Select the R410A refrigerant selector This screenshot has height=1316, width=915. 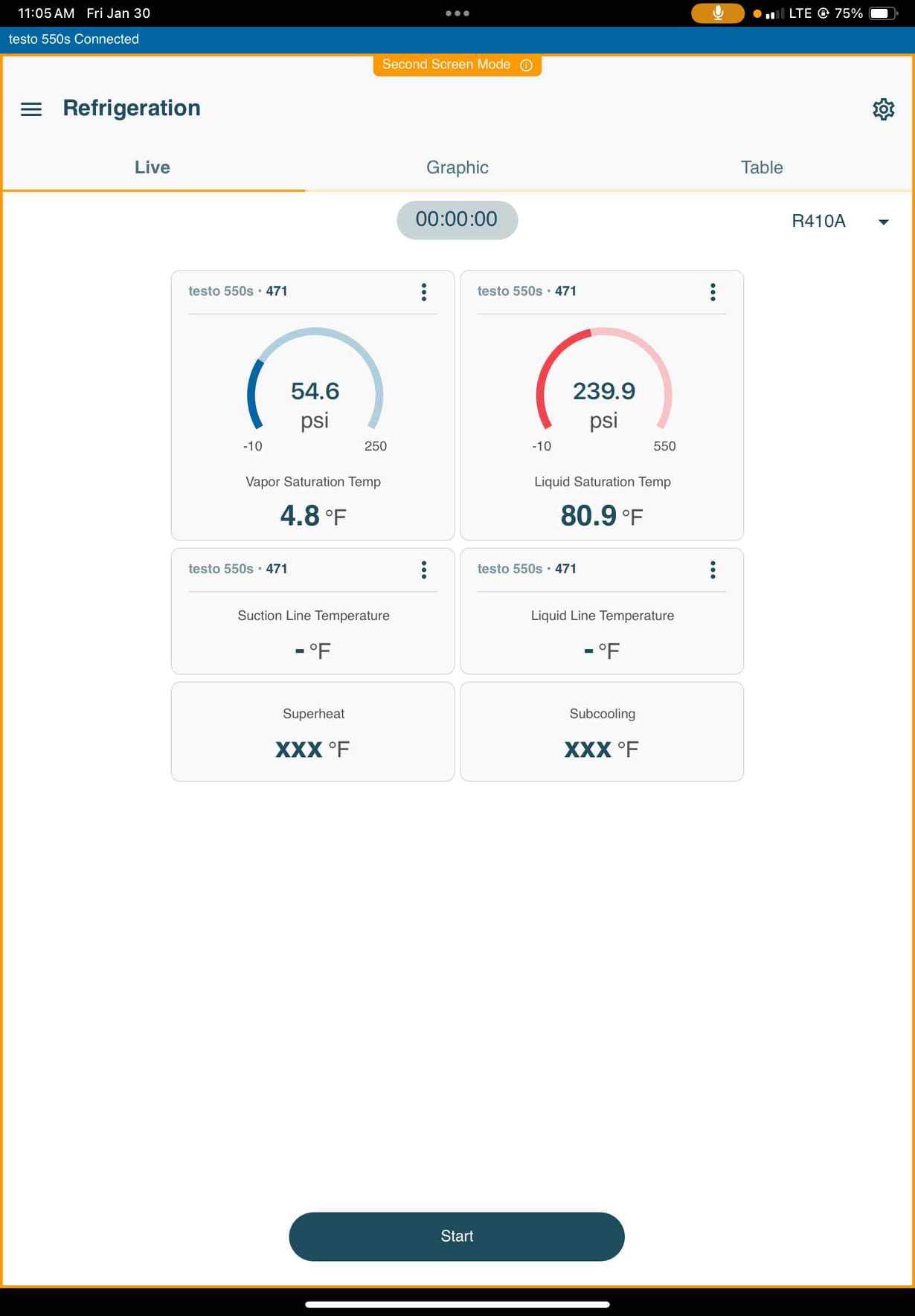pos(840,221)
